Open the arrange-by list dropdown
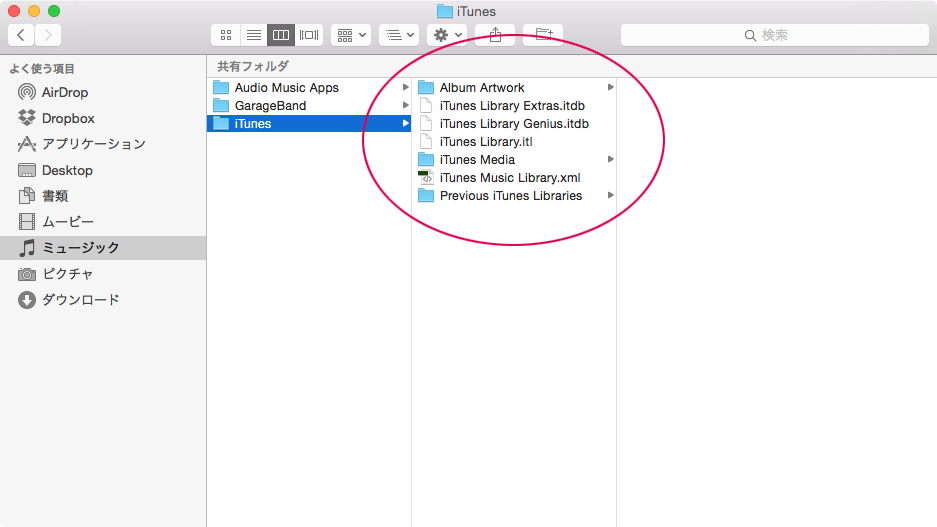The width and height of the screenshot is (937, 527). tap(399, 35)
